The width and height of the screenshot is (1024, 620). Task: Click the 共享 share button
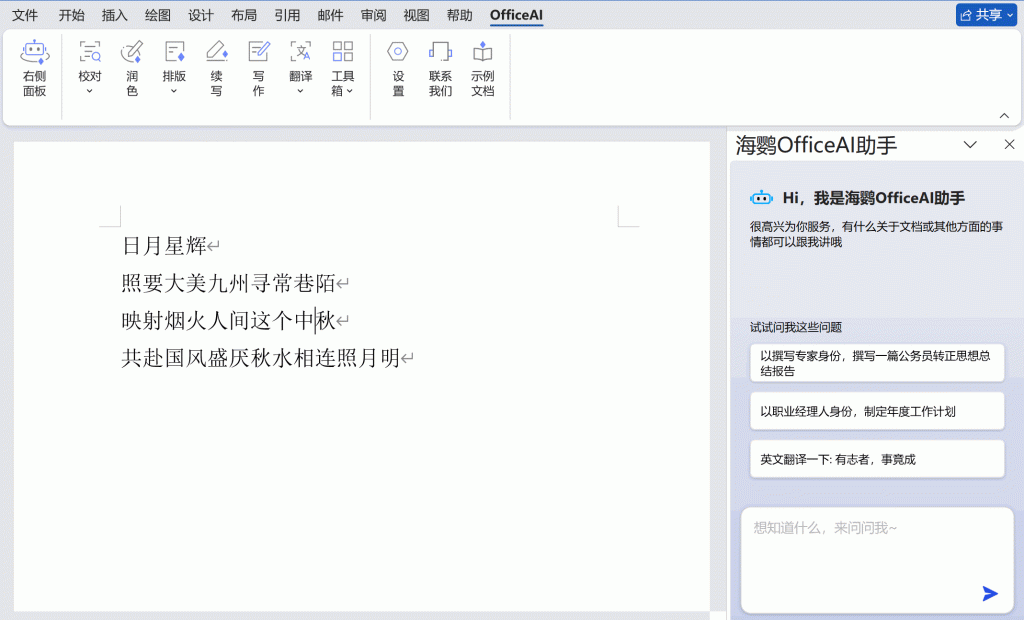pos(985,15)
